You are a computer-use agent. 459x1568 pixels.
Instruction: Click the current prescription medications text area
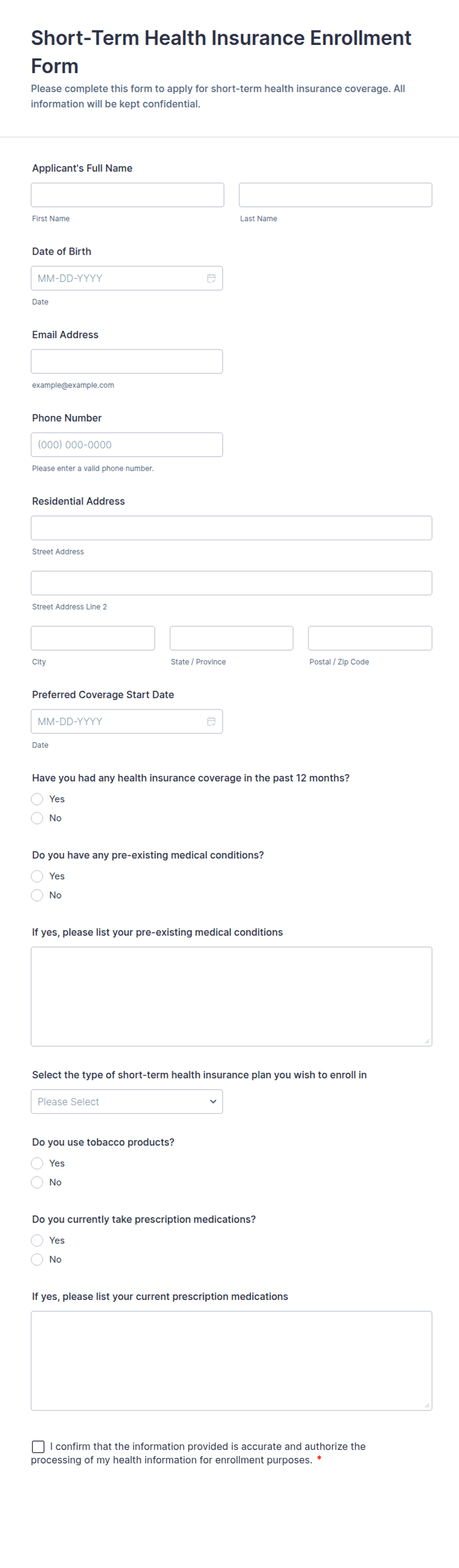click(x=231, y=1361)
